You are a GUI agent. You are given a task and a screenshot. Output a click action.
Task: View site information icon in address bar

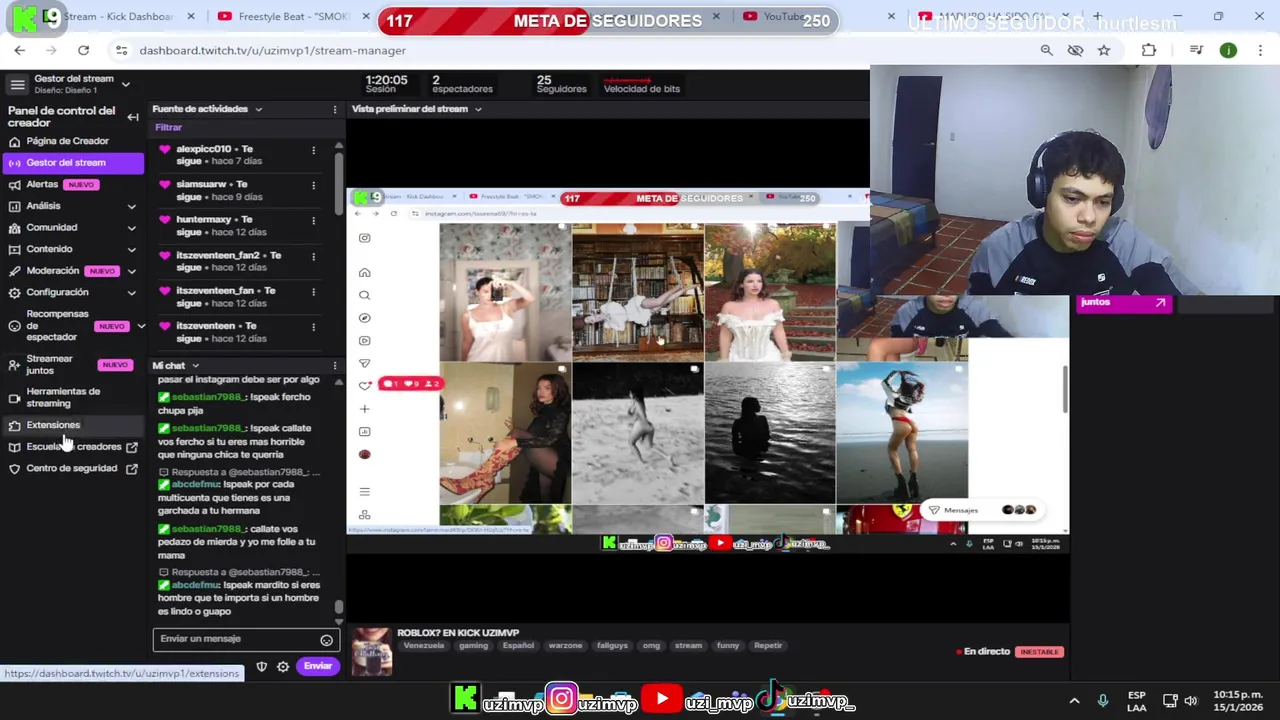click(121, 50)
